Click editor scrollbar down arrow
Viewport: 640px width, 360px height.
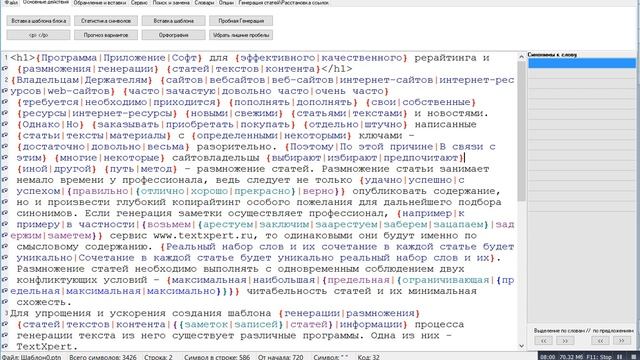522,346
